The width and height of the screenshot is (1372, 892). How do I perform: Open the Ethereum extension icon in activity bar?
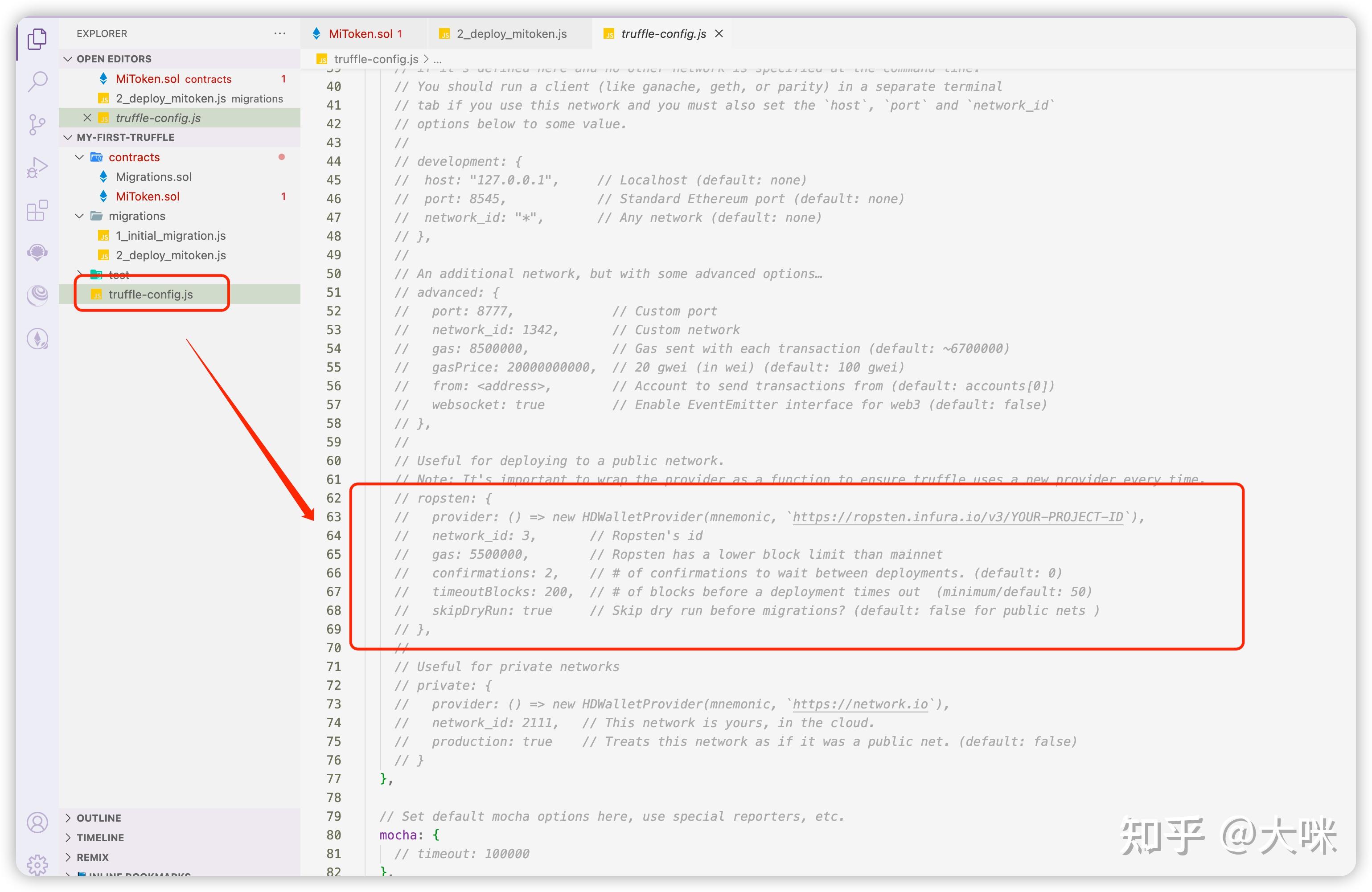[37, 339]
